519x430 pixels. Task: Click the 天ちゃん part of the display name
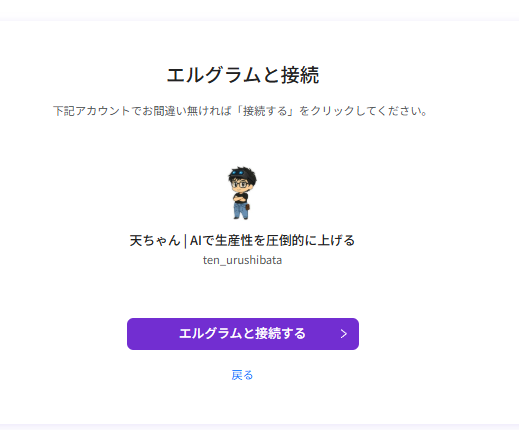(x=155, y=240)
